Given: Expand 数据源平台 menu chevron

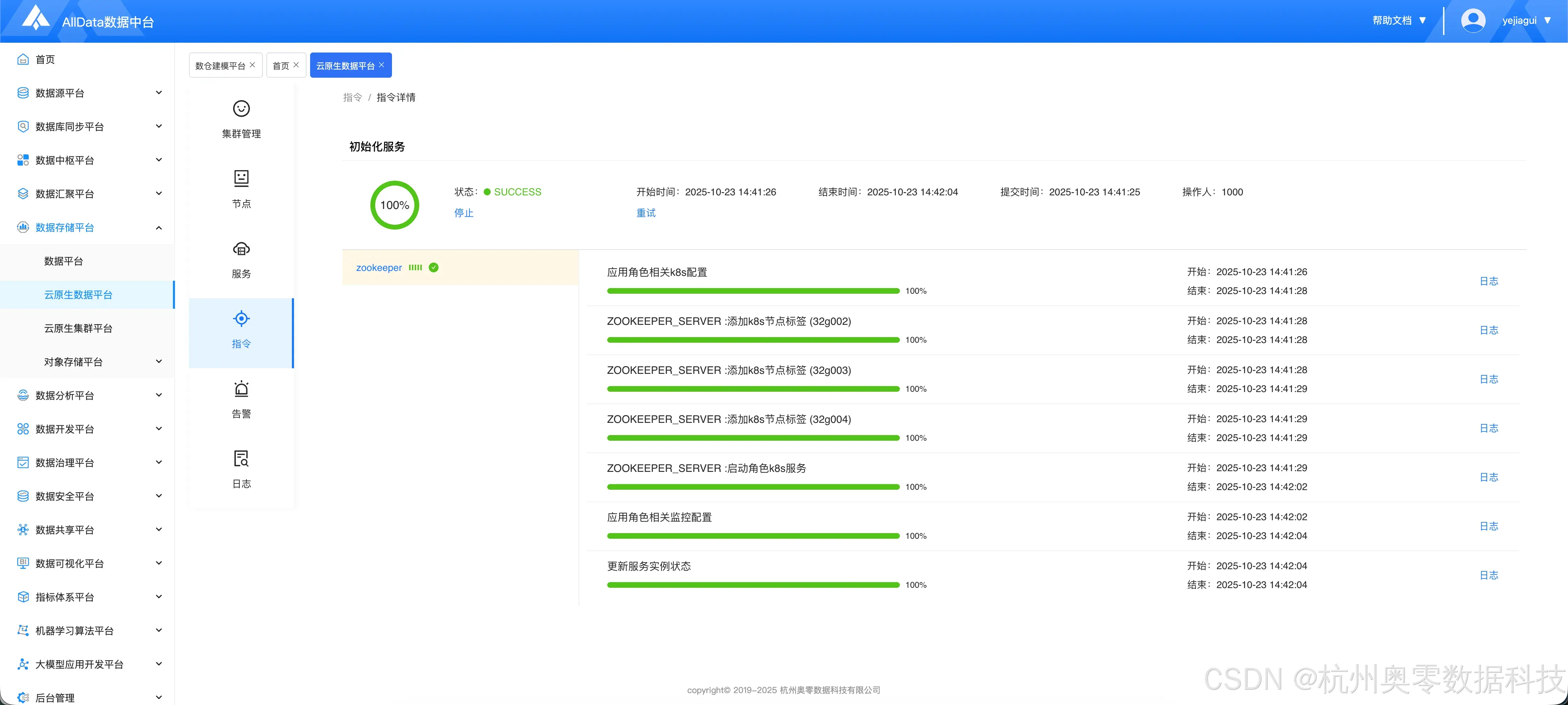Looking at the screenshot, I should [159, 93].
